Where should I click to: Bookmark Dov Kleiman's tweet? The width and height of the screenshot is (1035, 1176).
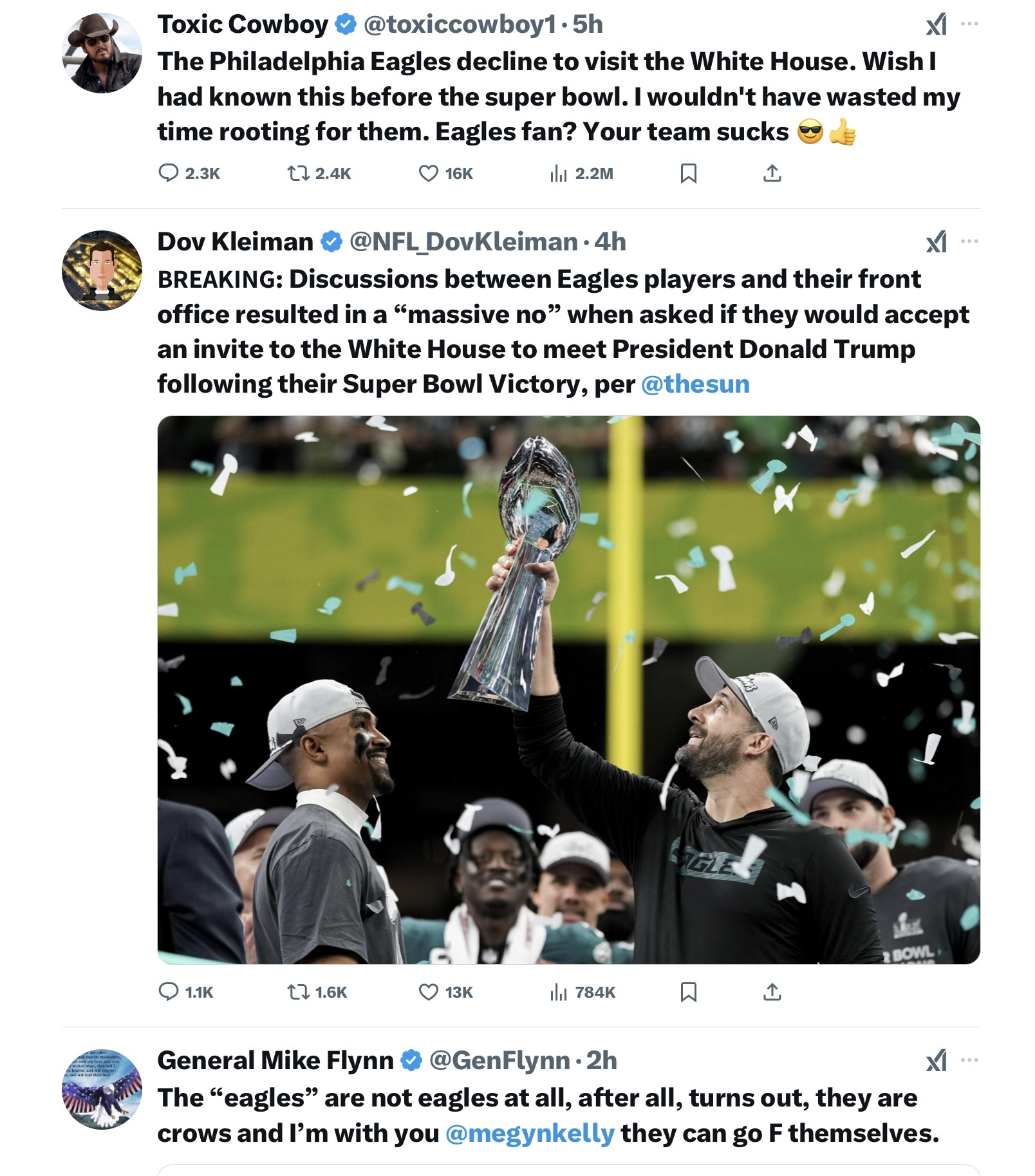pos(688,992)
